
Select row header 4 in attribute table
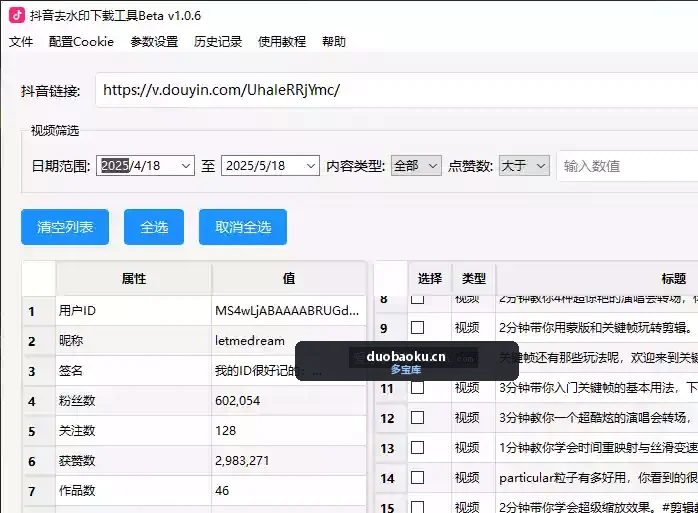click(39, 401)
